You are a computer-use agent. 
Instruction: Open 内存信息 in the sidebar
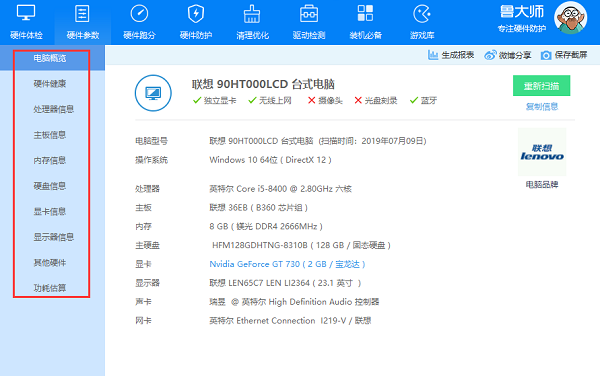[x=50, y=160]
